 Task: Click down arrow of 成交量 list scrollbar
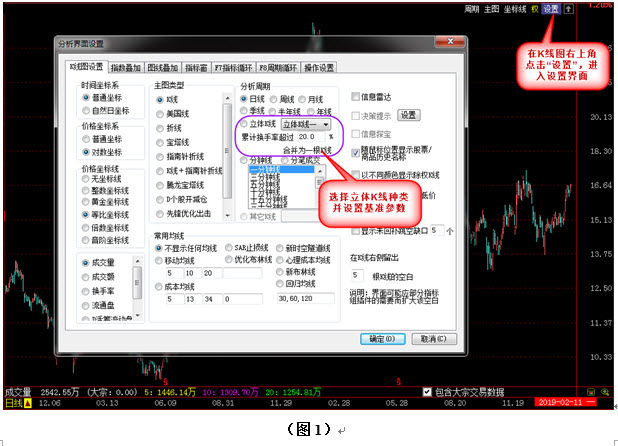click(137, 316)
